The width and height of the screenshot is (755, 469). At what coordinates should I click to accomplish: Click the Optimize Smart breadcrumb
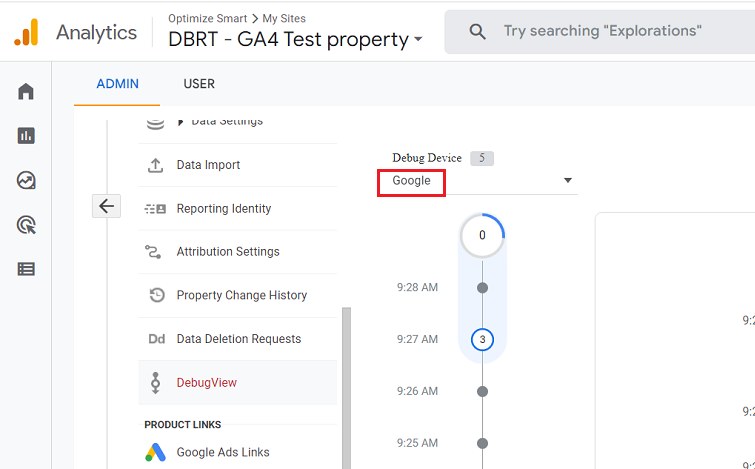pos(208,18)
